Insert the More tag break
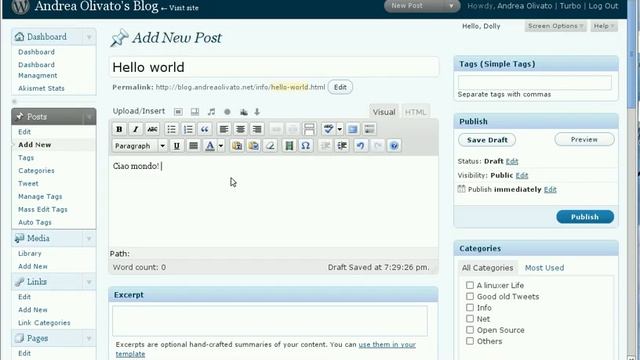 coord(309,129)
